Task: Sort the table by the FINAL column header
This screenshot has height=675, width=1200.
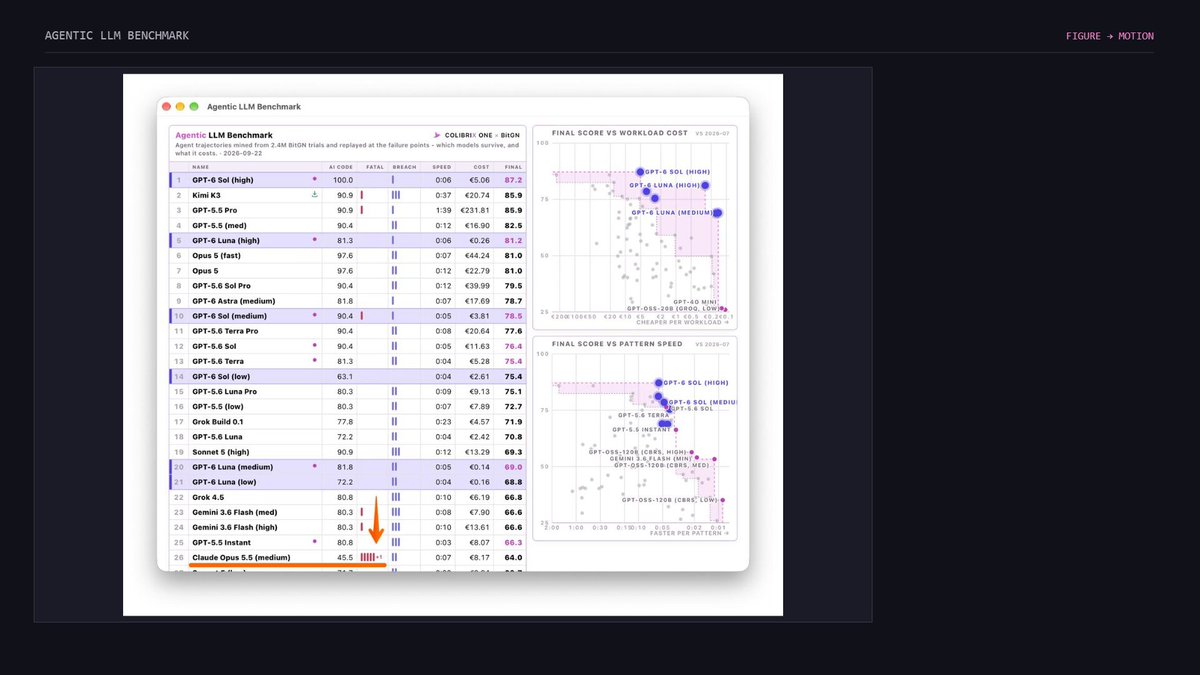Action: tap(513, 166)
